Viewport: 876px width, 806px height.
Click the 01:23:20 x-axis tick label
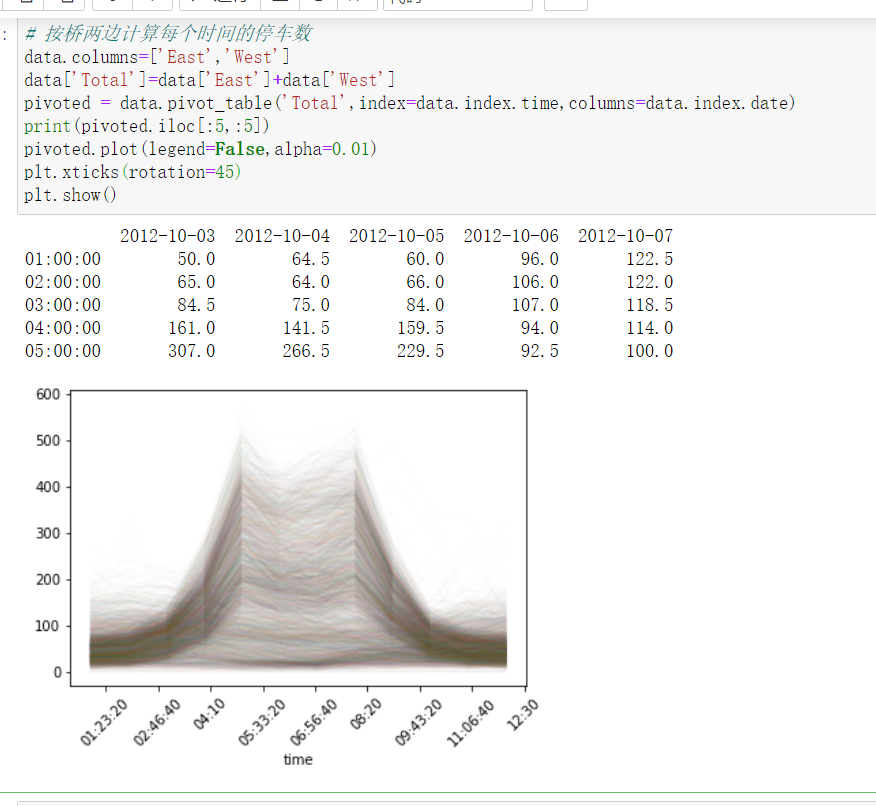point(104,722)
